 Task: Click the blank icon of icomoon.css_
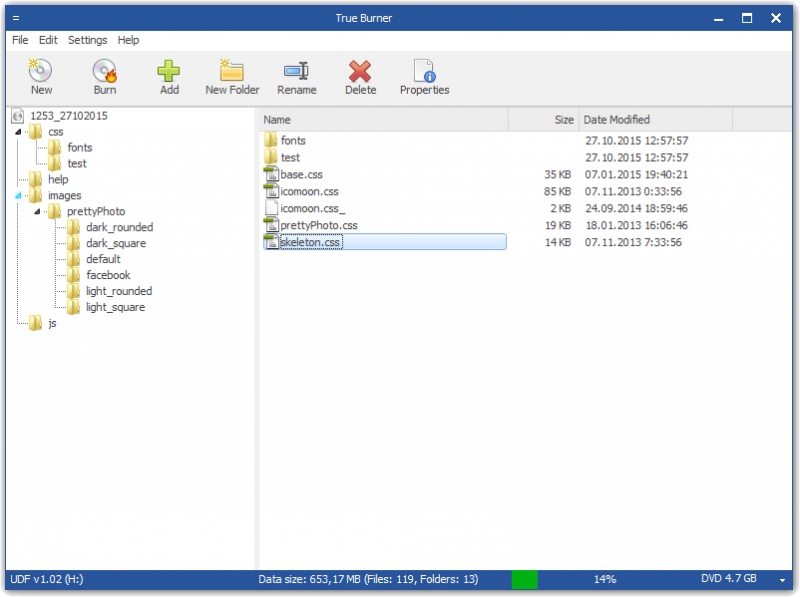coord(271,208)
